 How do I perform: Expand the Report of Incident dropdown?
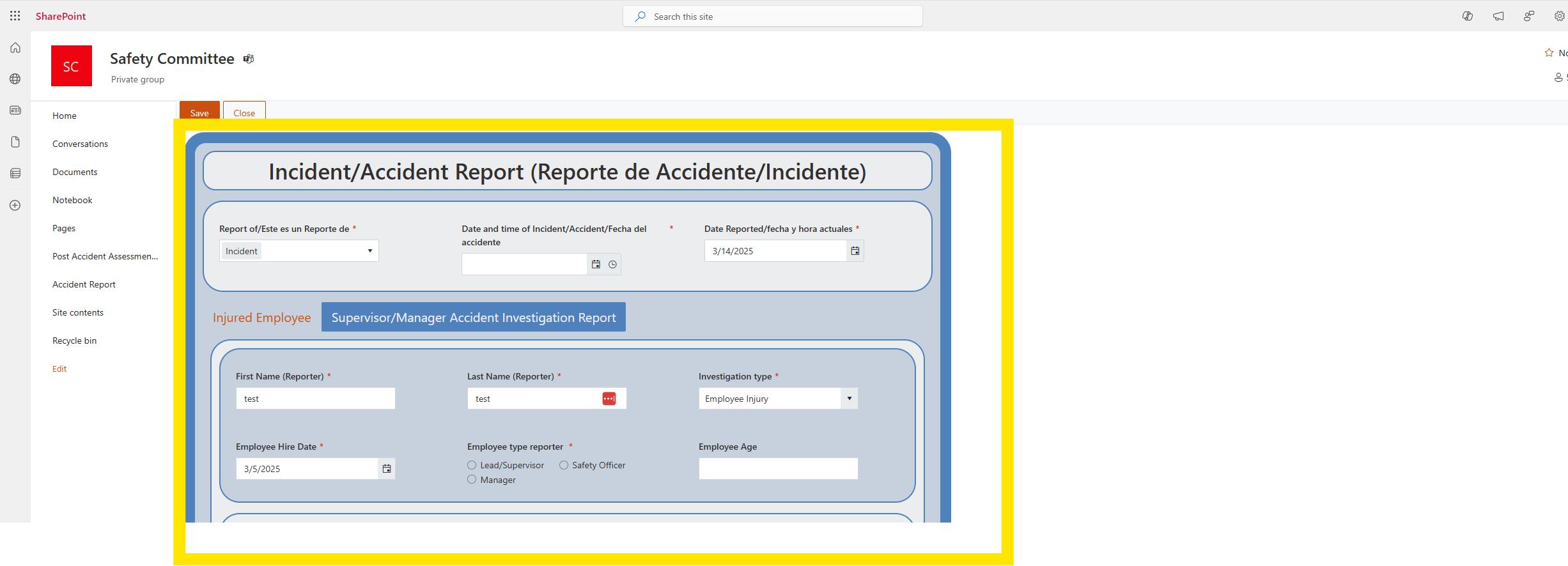tap(369, 251)
